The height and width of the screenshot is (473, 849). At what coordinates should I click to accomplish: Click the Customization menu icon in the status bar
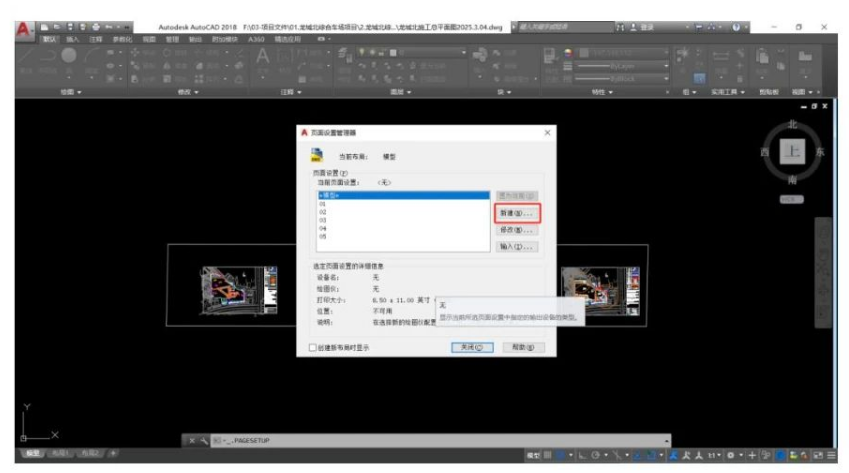coord(831,456)
